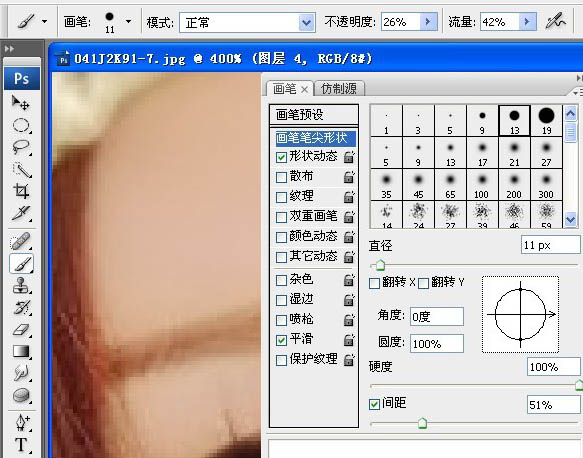Select the Clone Stamp tool
The height and width of the screenshot is (458, 583).
21,286
